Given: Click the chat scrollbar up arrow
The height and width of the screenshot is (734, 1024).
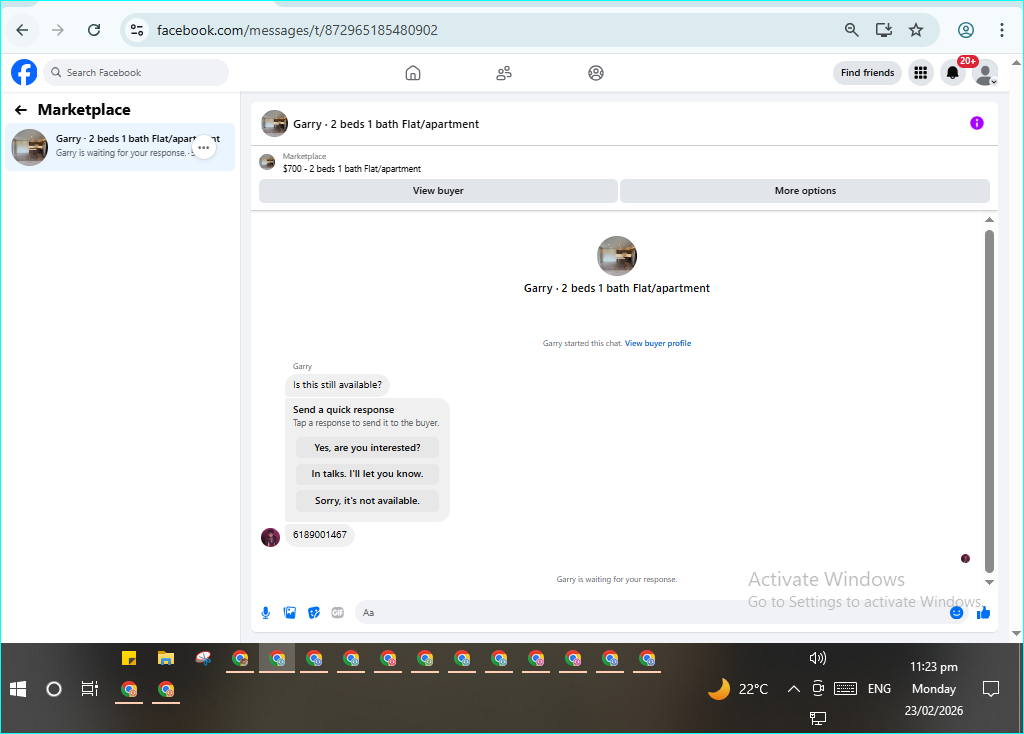Looking at the screenshot, I should pos(989,220).
